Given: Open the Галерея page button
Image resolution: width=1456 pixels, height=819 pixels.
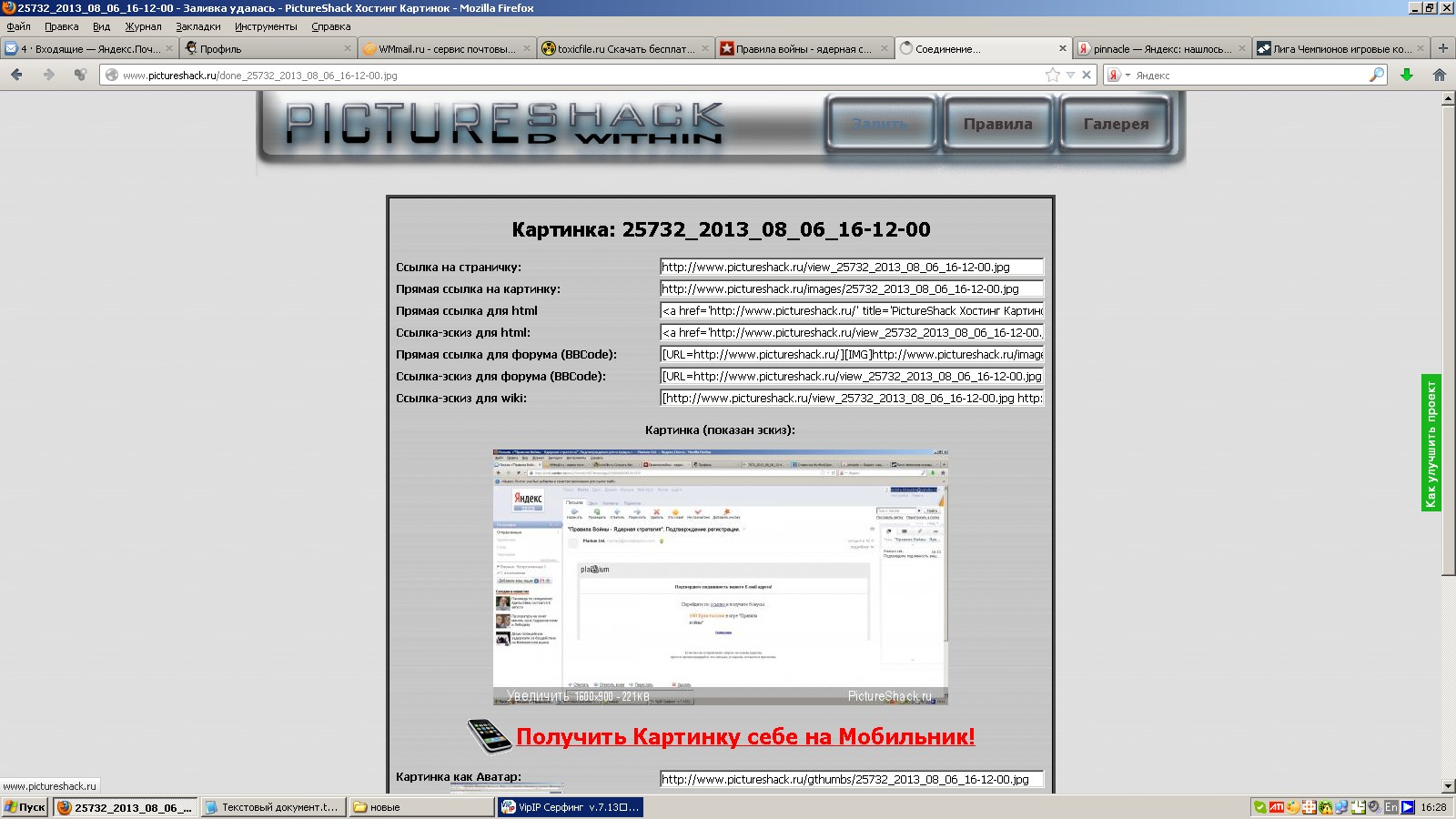Looking at the screenshot, I should pyautogui.click(x=1116, y=124).
